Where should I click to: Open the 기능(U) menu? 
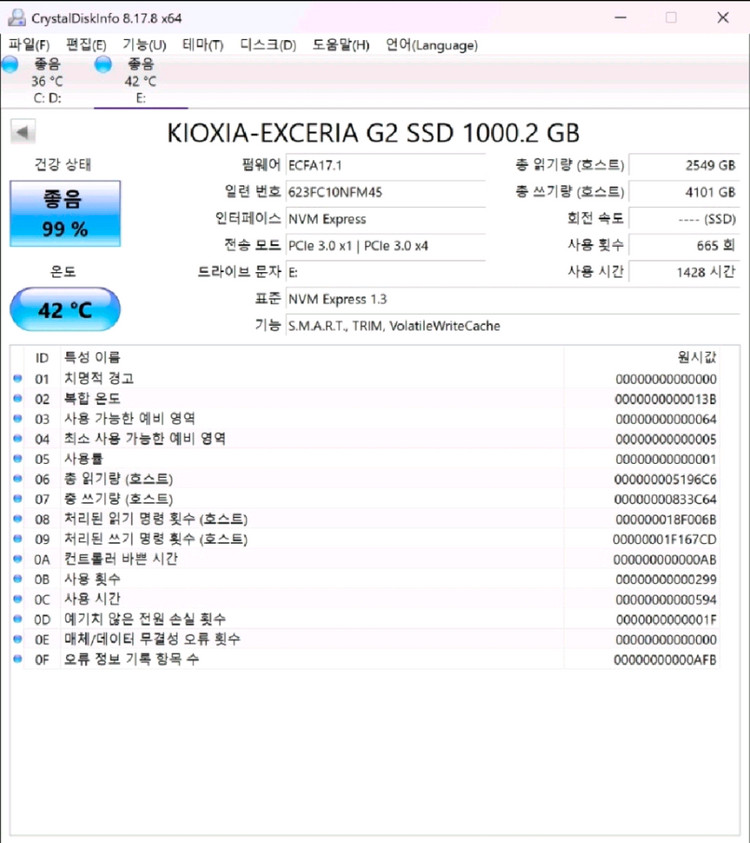click(145, 45)
